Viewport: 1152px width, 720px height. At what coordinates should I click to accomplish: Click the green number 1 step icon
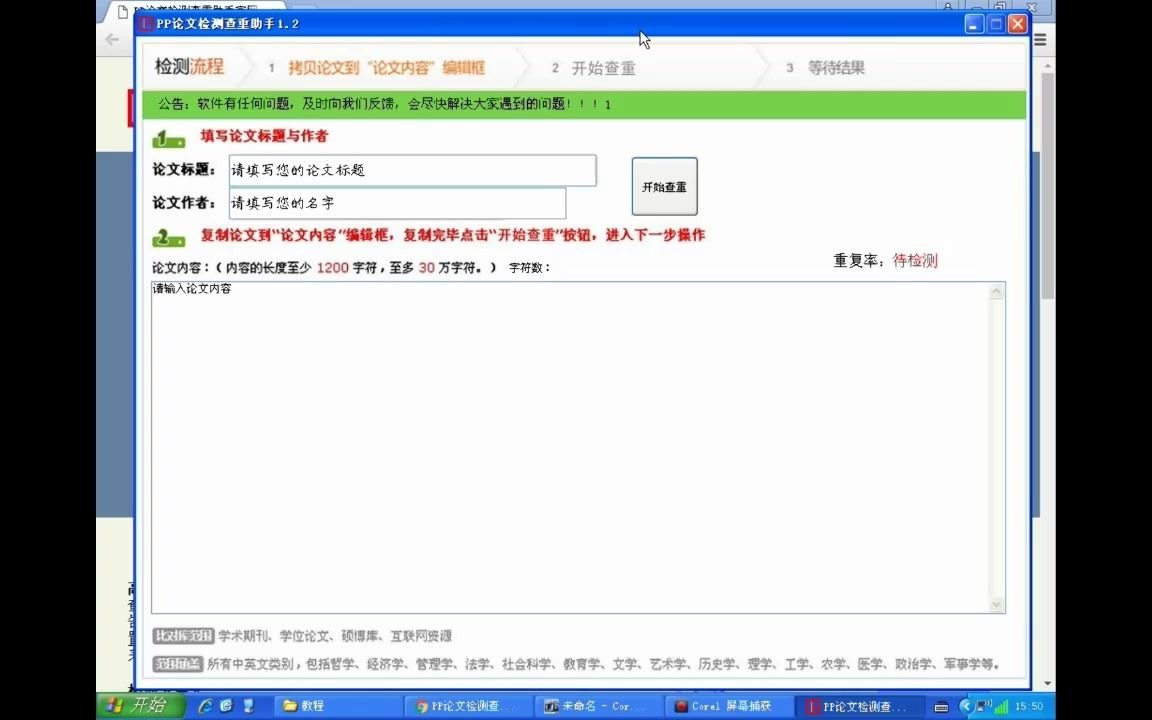pyautogui.click(x=168, y=137)
